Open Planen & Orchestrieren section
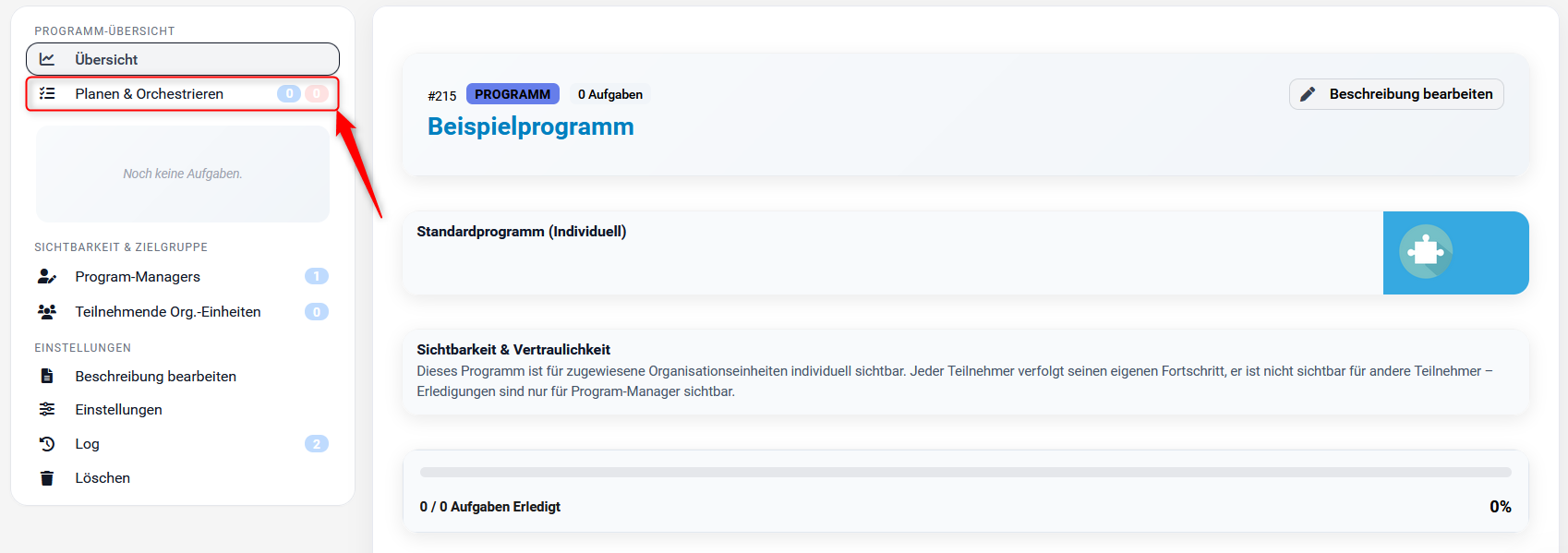The height and width of the screenshot is (553, 1568). coord(150,94)
